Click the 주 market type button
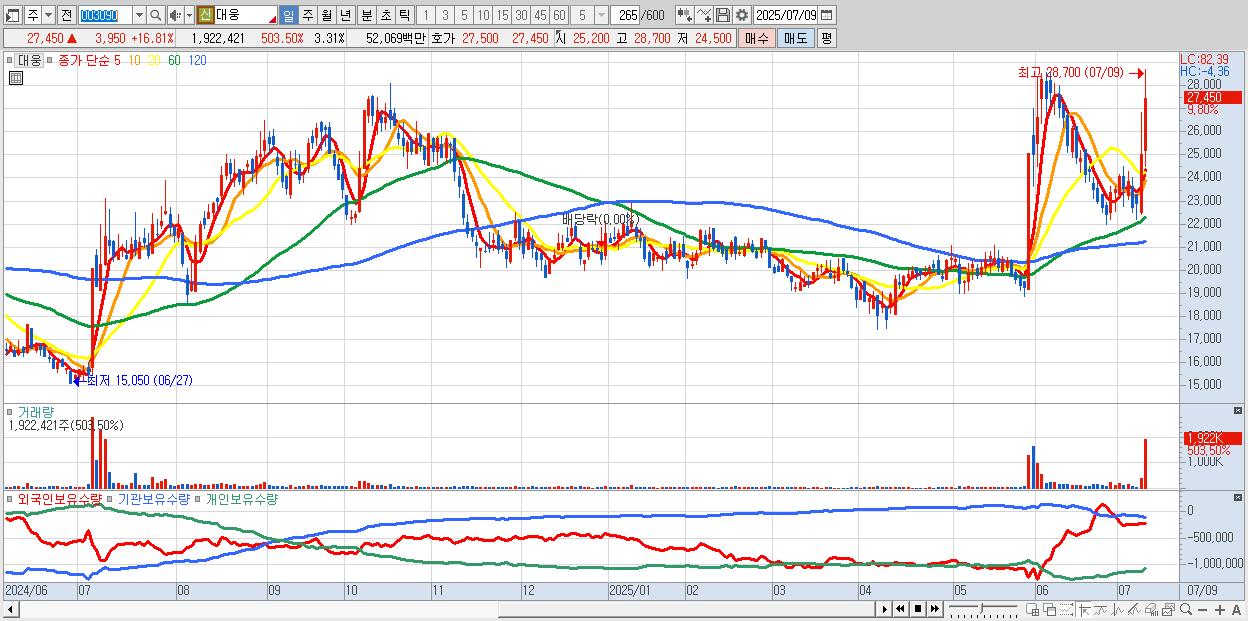Image resolution: width=1248 pixels, height=621 pixels. click(x=33, y=15)
